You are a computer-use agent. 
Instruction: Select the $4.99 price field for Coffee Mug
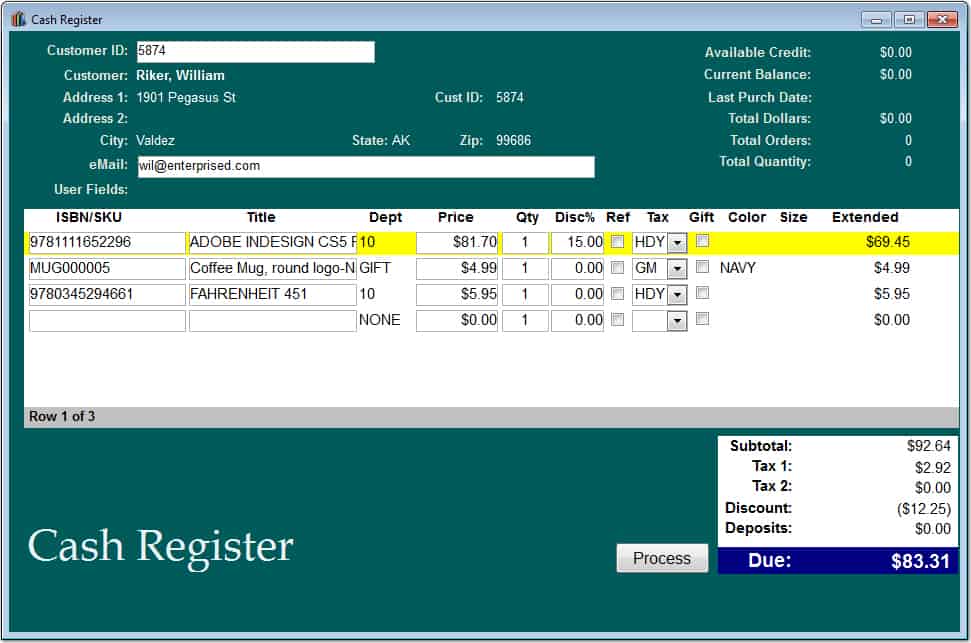pyautogui.click(x=457, y=269)
